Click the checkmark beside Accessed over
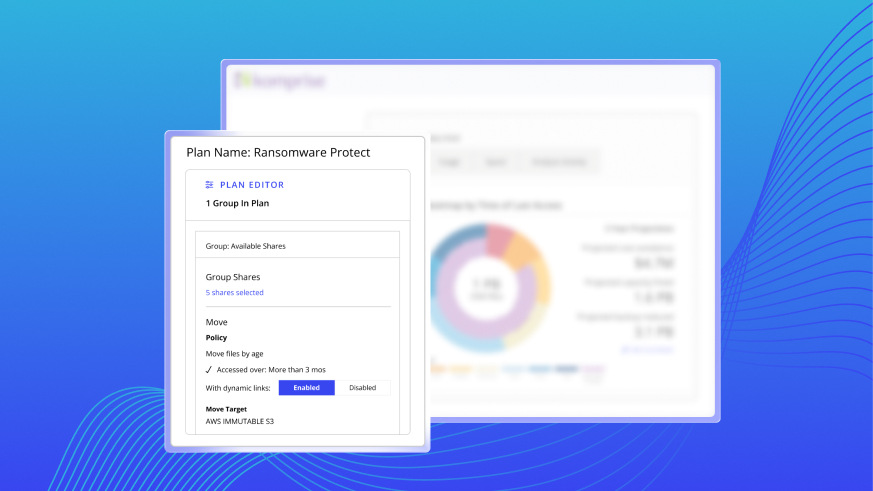Screen dimensions: 873x491 (x=208, y=369)
